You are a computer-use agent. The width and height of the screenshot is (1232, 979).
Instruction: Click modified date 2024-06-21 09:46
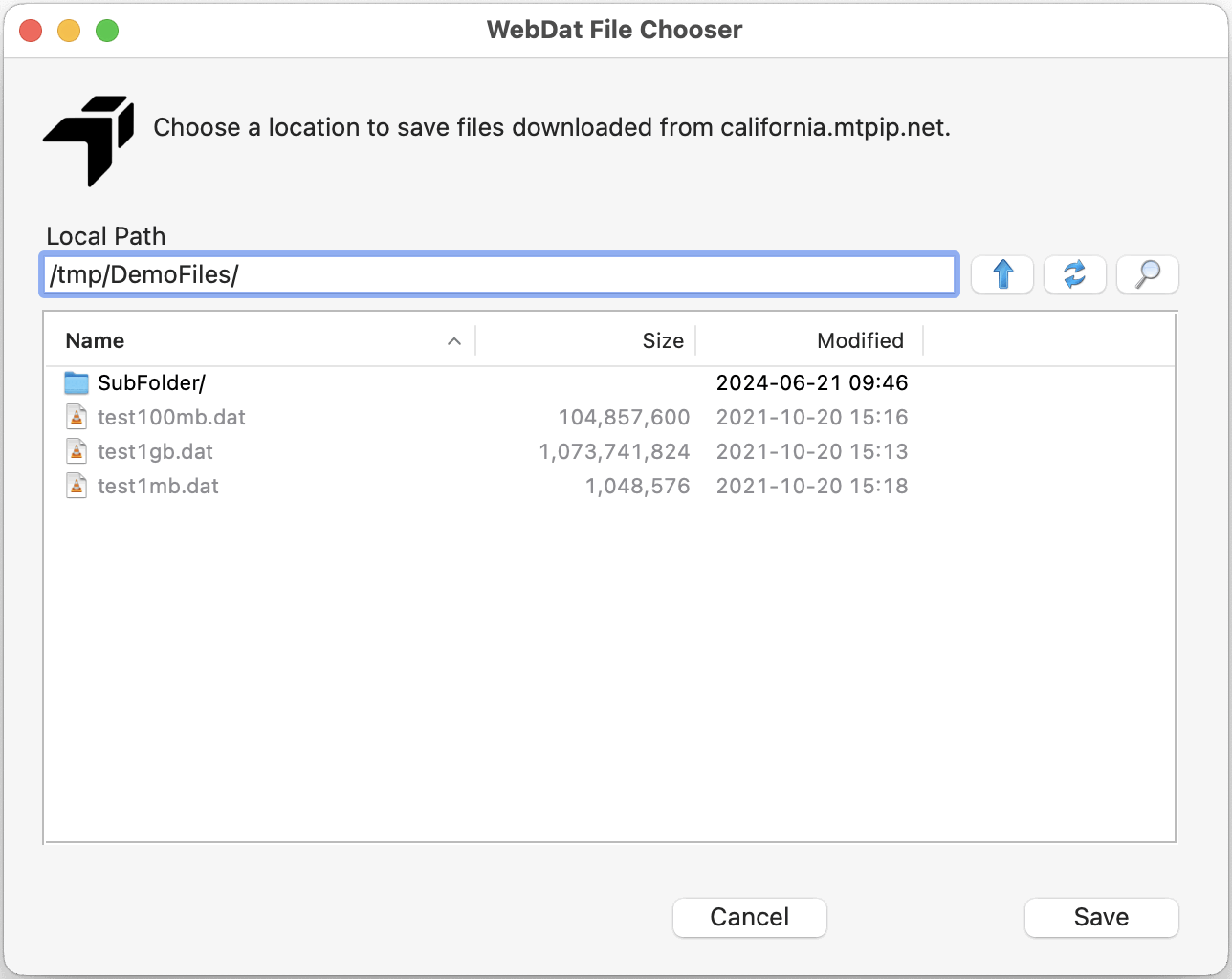point(812,383)
